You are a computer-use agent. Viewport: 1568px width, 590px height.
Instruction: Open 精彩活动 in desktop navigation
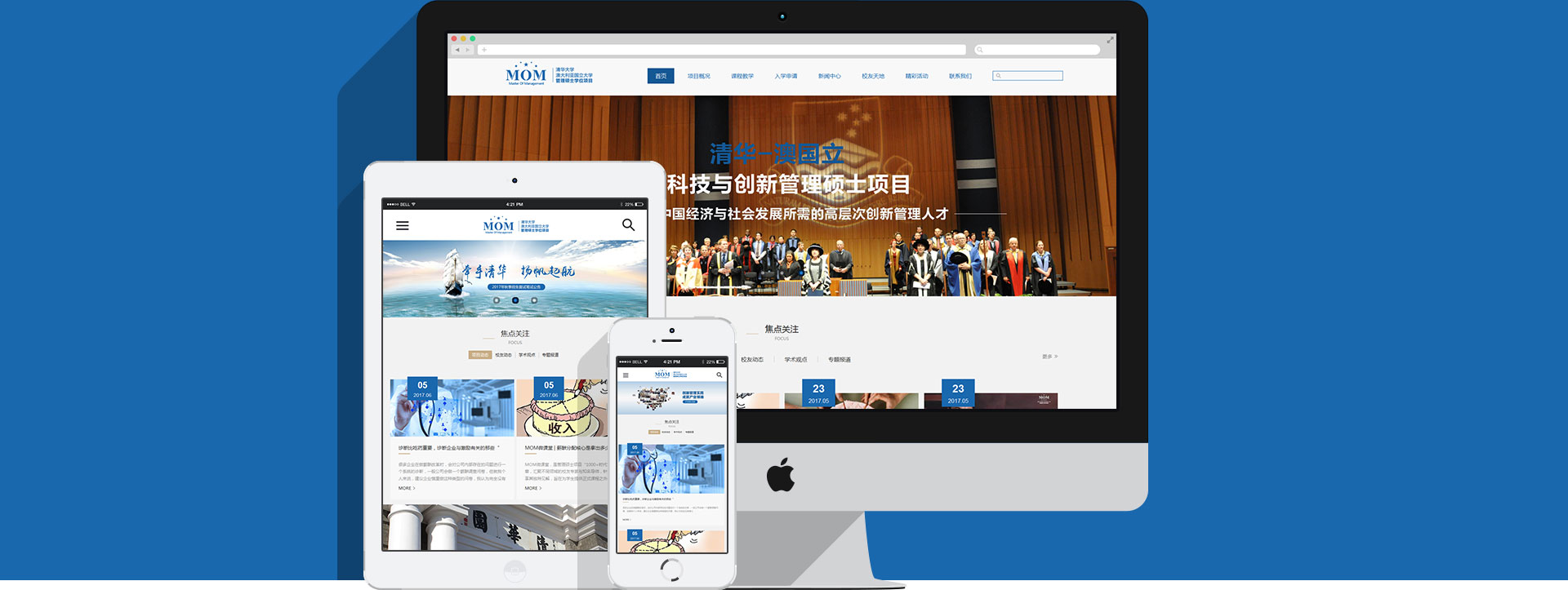(x=916, y=76)
